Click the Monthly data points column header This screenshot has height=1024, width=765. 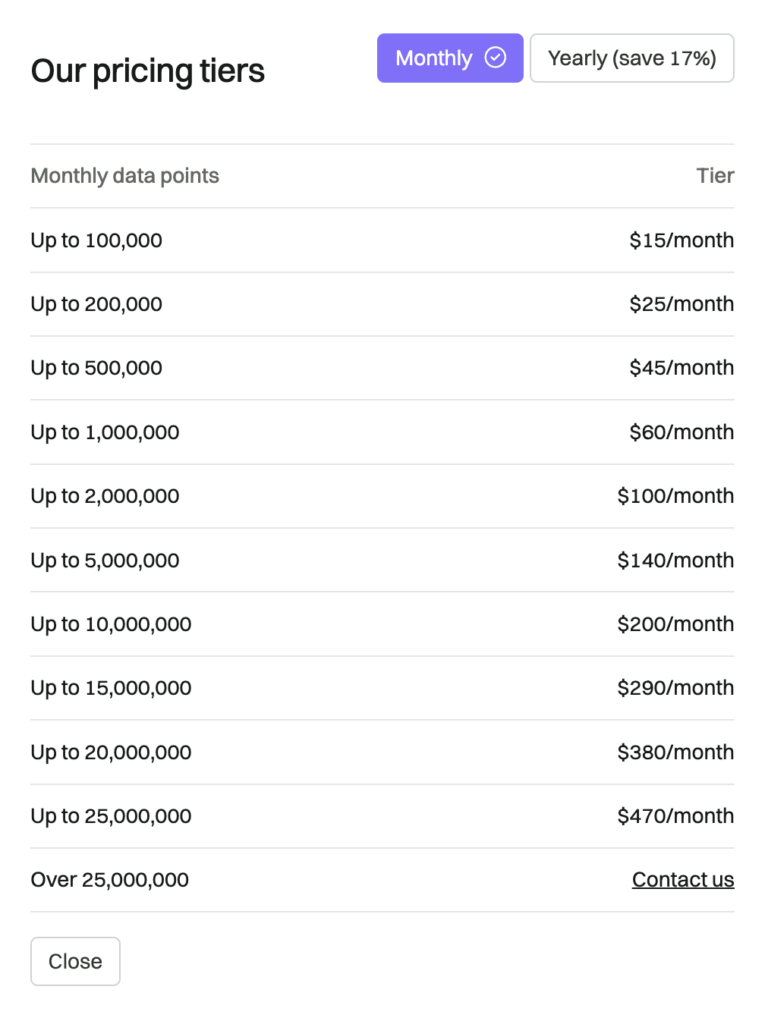[x=125, y=176]
